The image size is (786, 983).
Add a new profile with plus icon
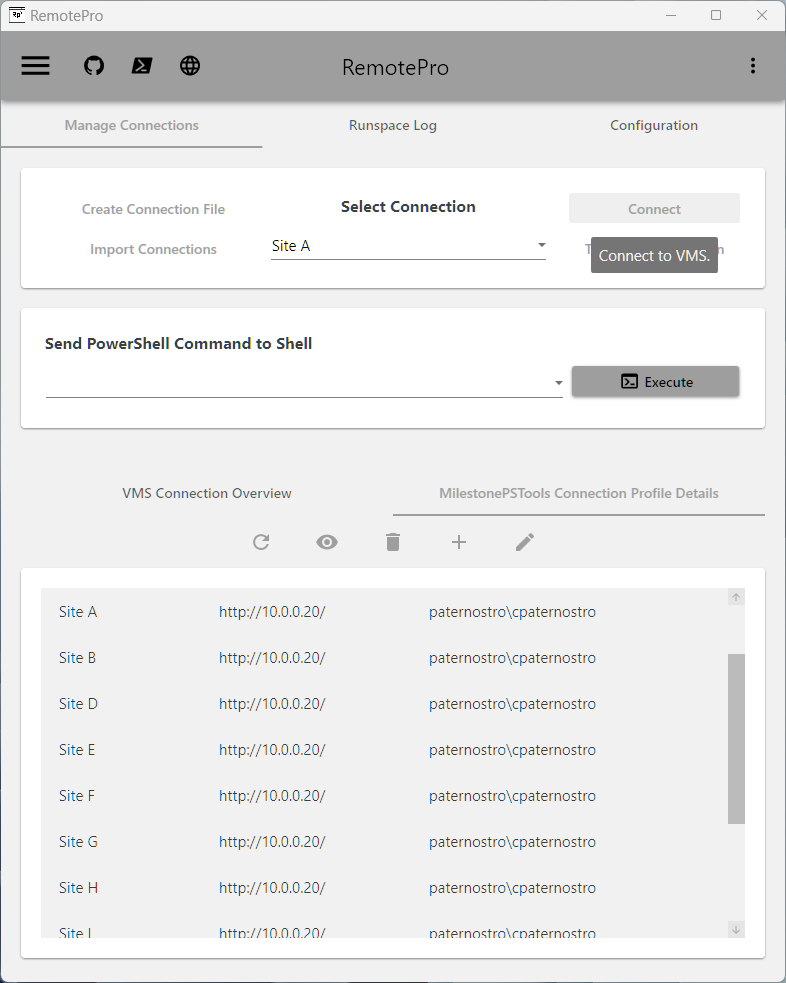pyautogui.click(x=459, y=542)
